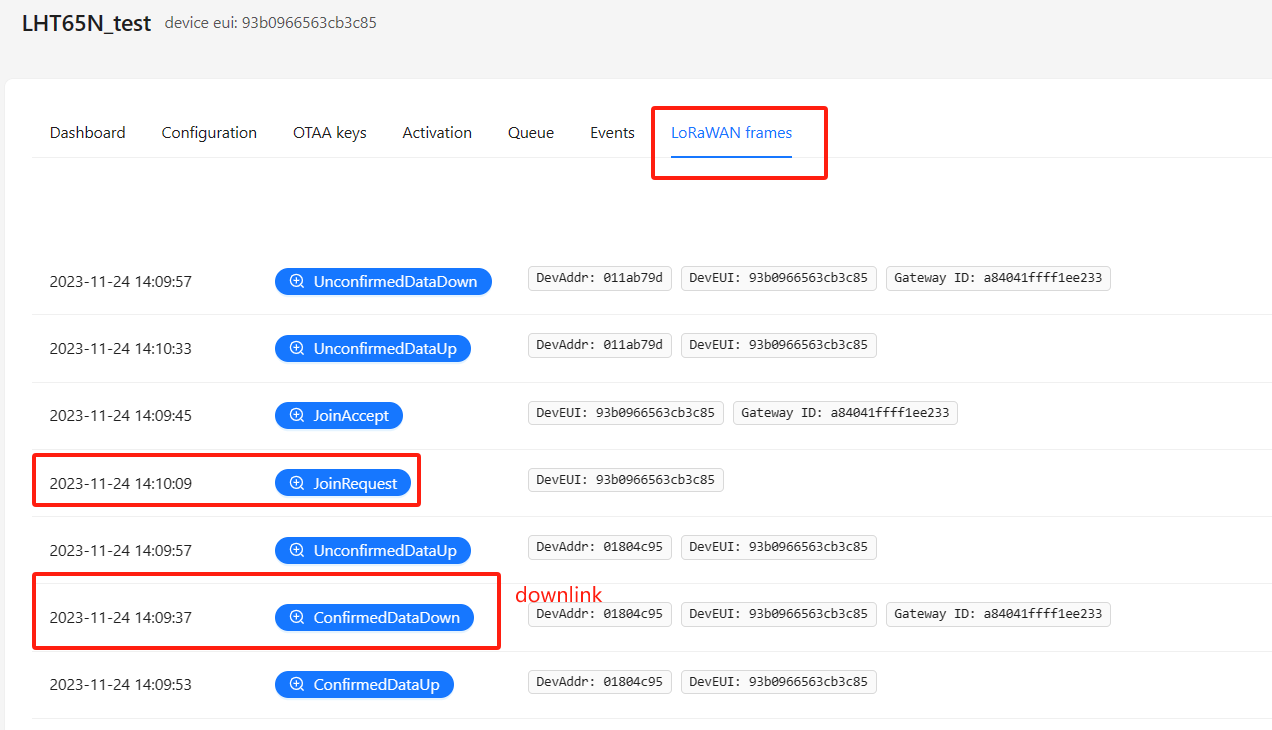This screenshot has width=1272, height=730.
Task: Click the device eui text in header
Action: (271, 22)
